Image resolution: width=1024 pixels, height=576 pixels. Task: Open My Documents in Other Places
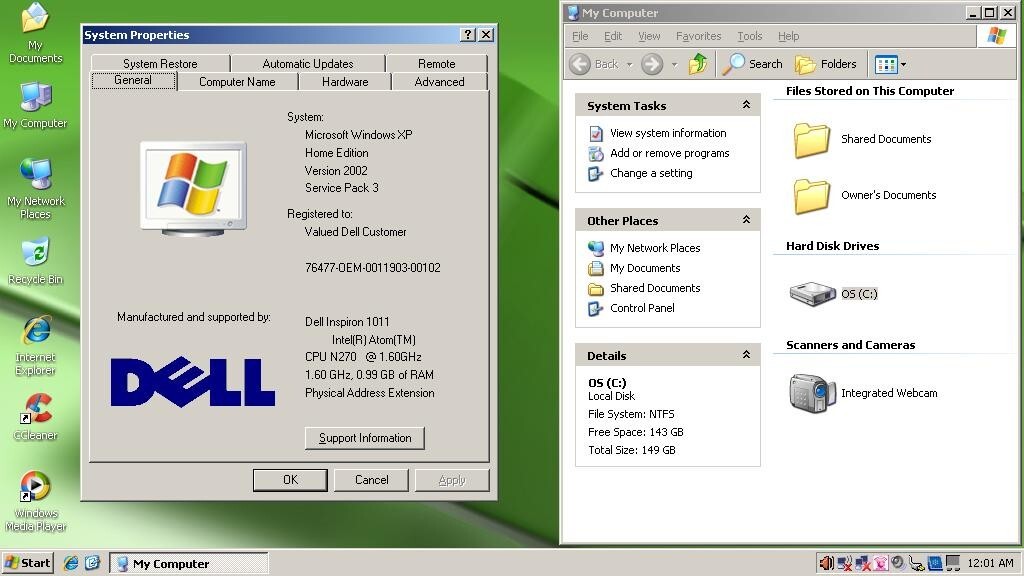(645, 268)
